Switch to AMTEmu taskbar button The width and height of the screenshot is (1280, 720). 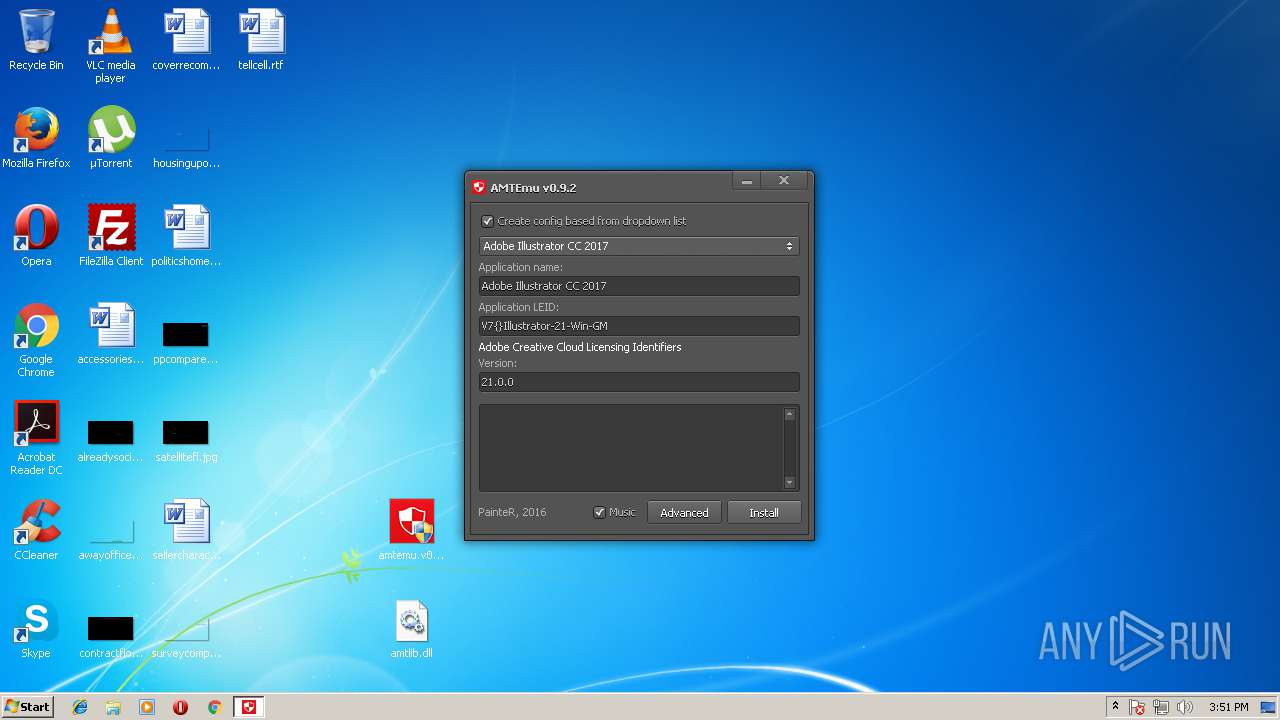(x=249, y=707)
